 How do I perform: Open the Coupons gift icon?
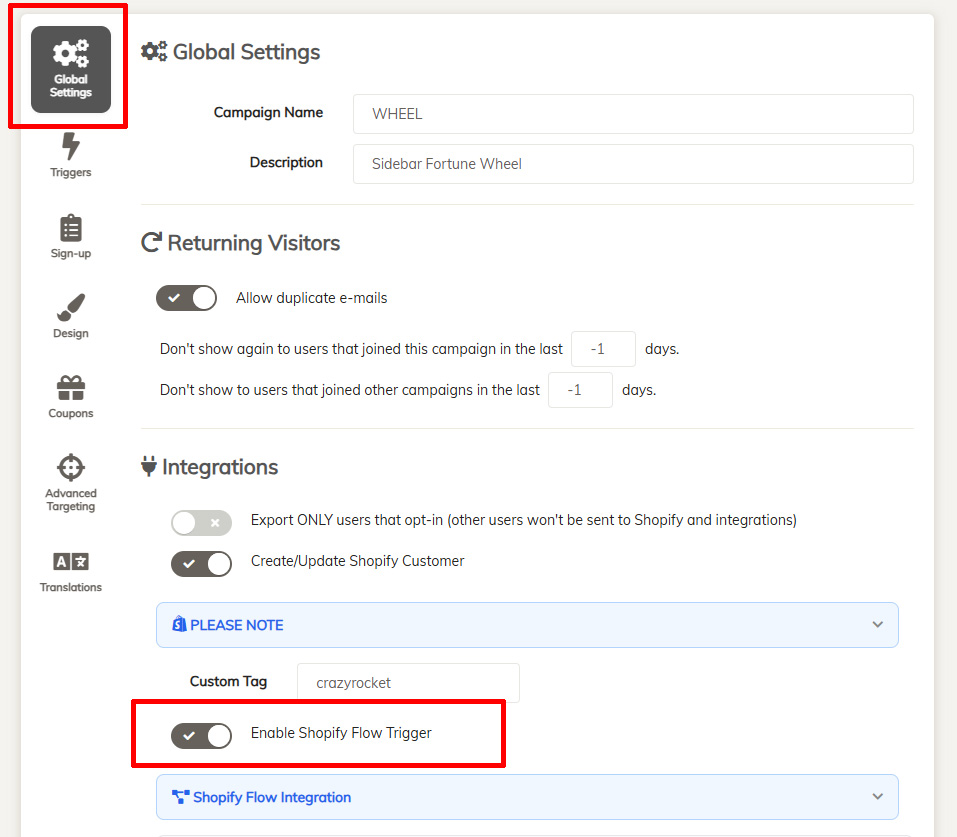71,388
